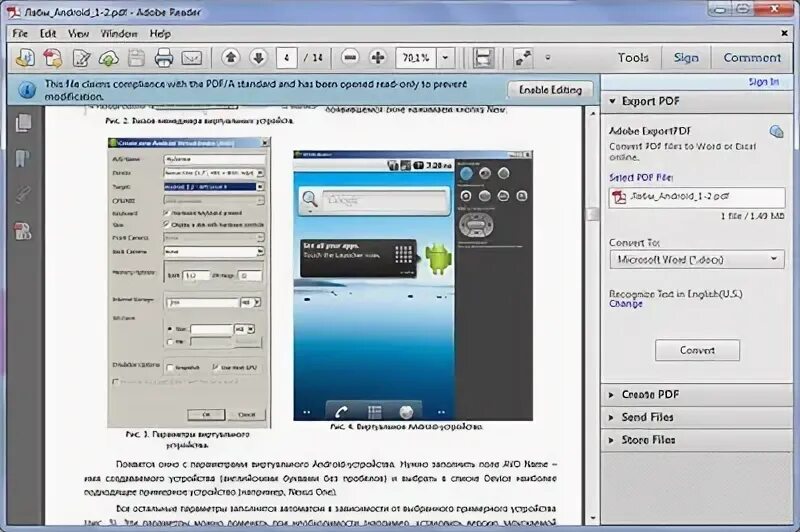Click the Adobe ExportPDF cloud icon
This screenshot has height=532, width=800.
click(776, 132)
